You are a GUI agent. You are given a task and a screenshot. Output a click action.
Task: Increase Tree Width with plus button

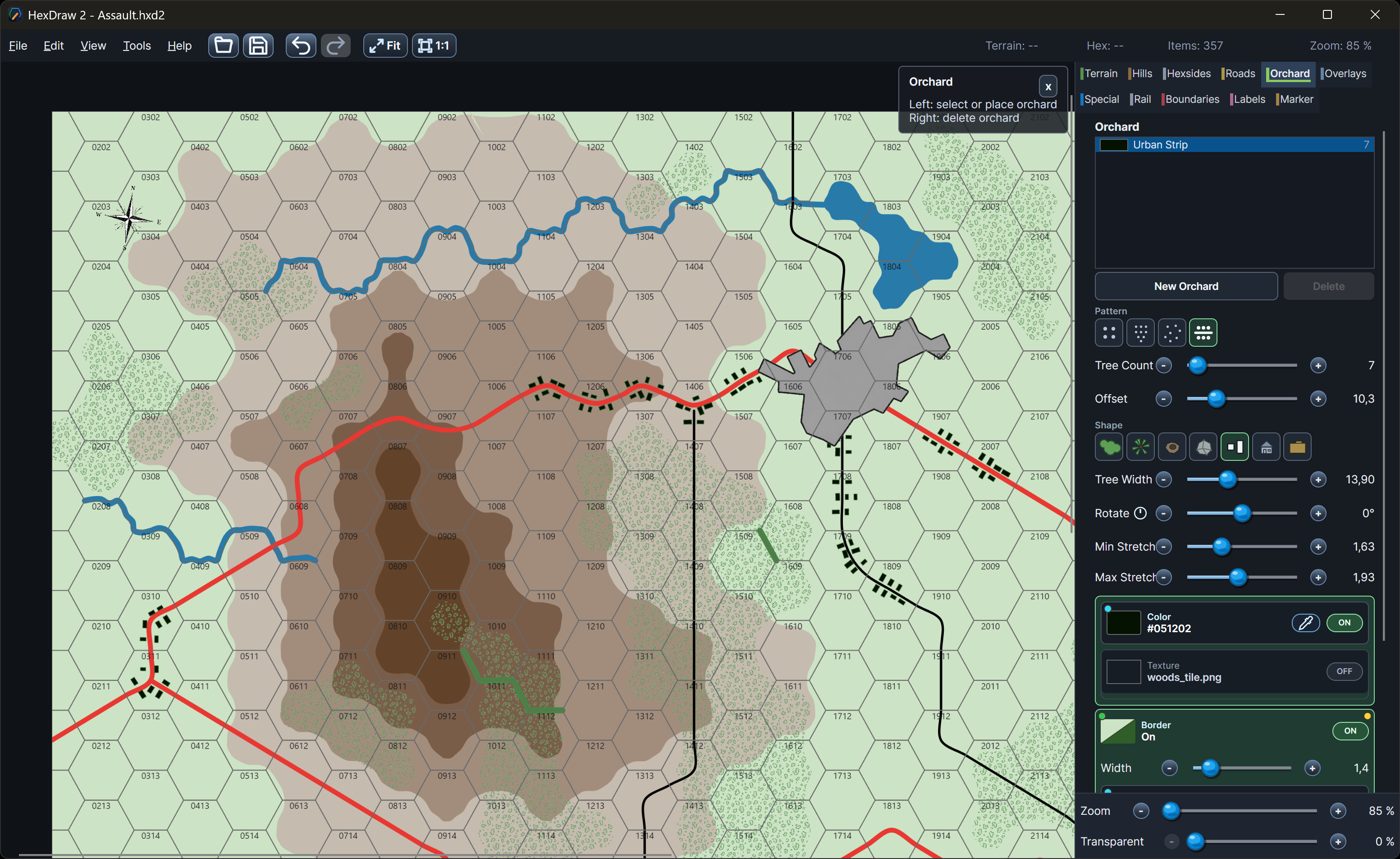(x=1318, y=479)
